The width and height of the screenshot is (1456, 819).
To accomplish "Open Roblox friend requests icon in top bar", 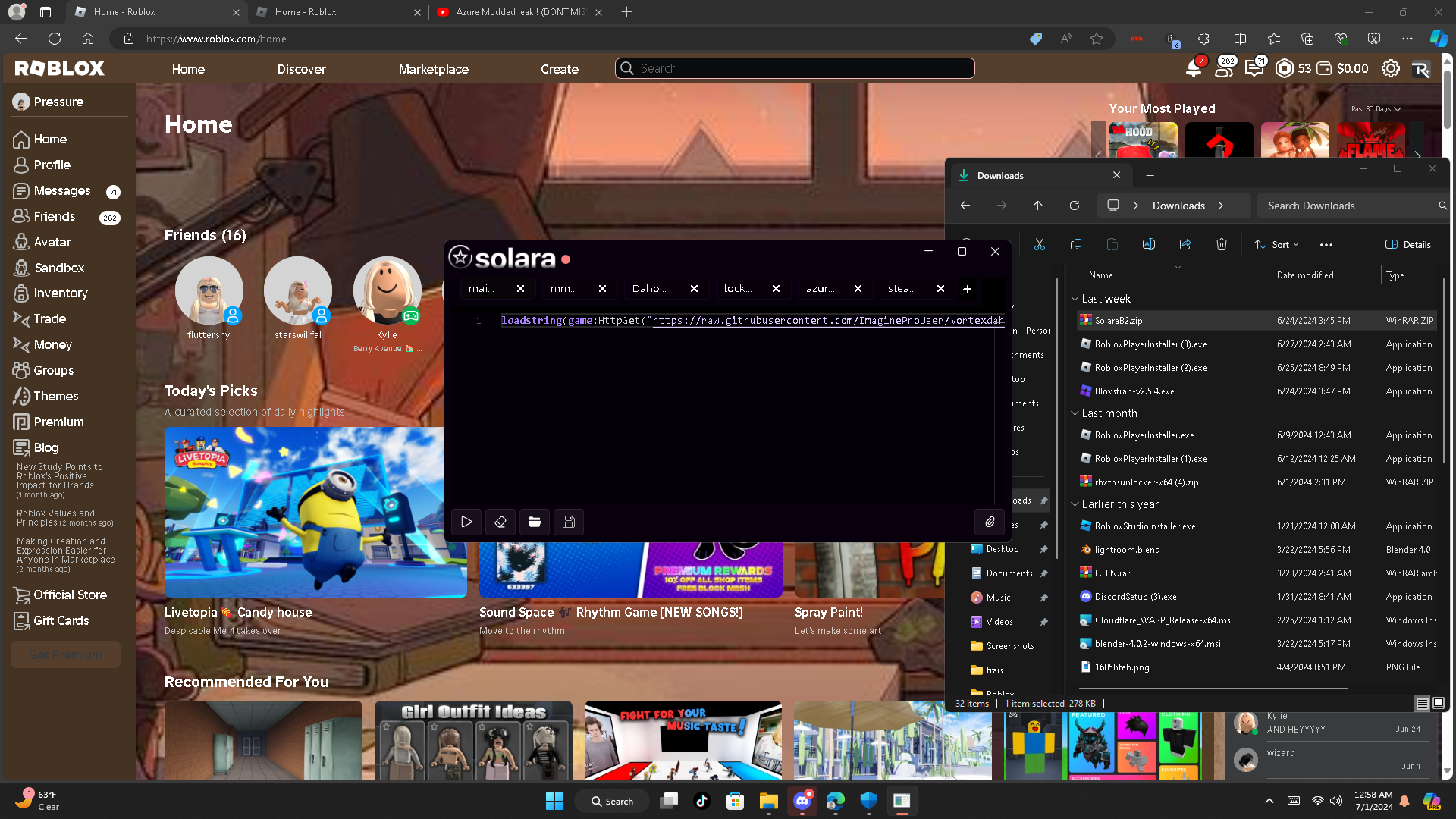I will click(x=1223, y=68).
